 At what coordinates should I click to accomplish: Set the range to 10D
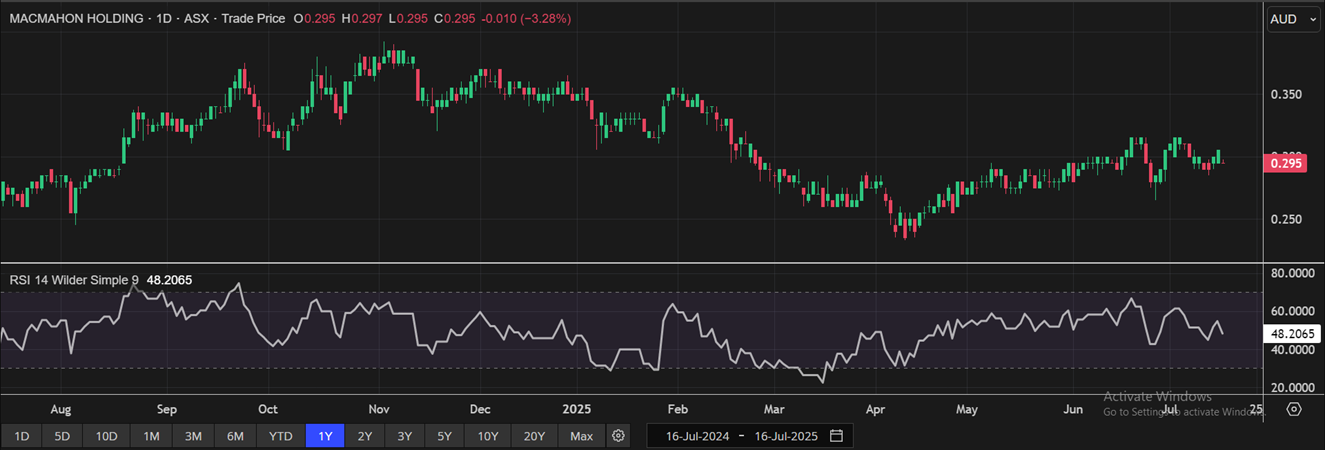tap(106, 436)
